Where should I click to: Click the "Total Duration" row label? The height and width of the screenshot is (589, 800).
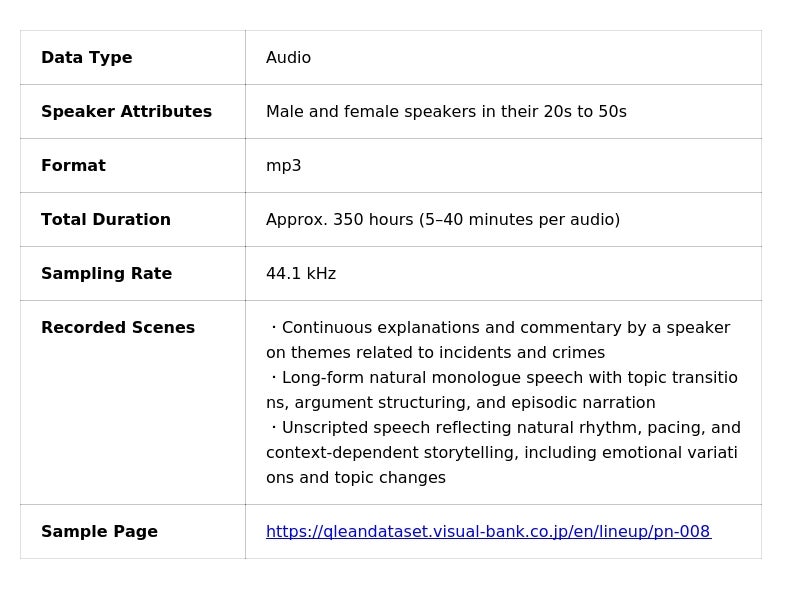point(105,220)
